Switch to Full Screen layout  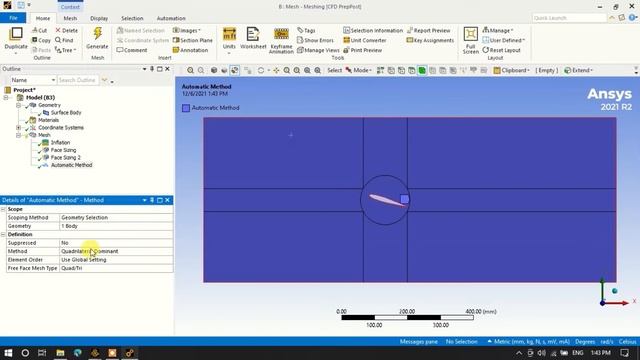click(x=471, y=40)
